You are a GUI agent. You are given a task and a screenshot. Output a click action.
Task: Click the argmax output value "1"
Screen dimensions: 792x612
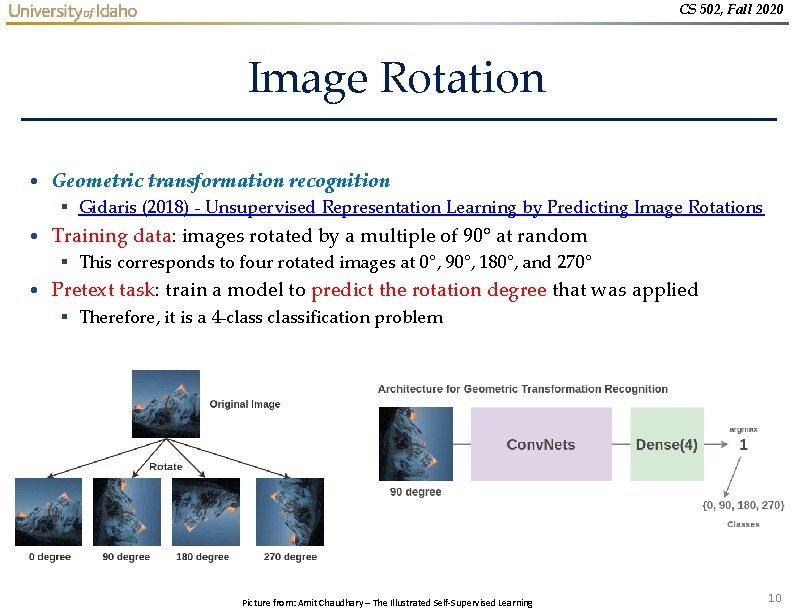743,445
